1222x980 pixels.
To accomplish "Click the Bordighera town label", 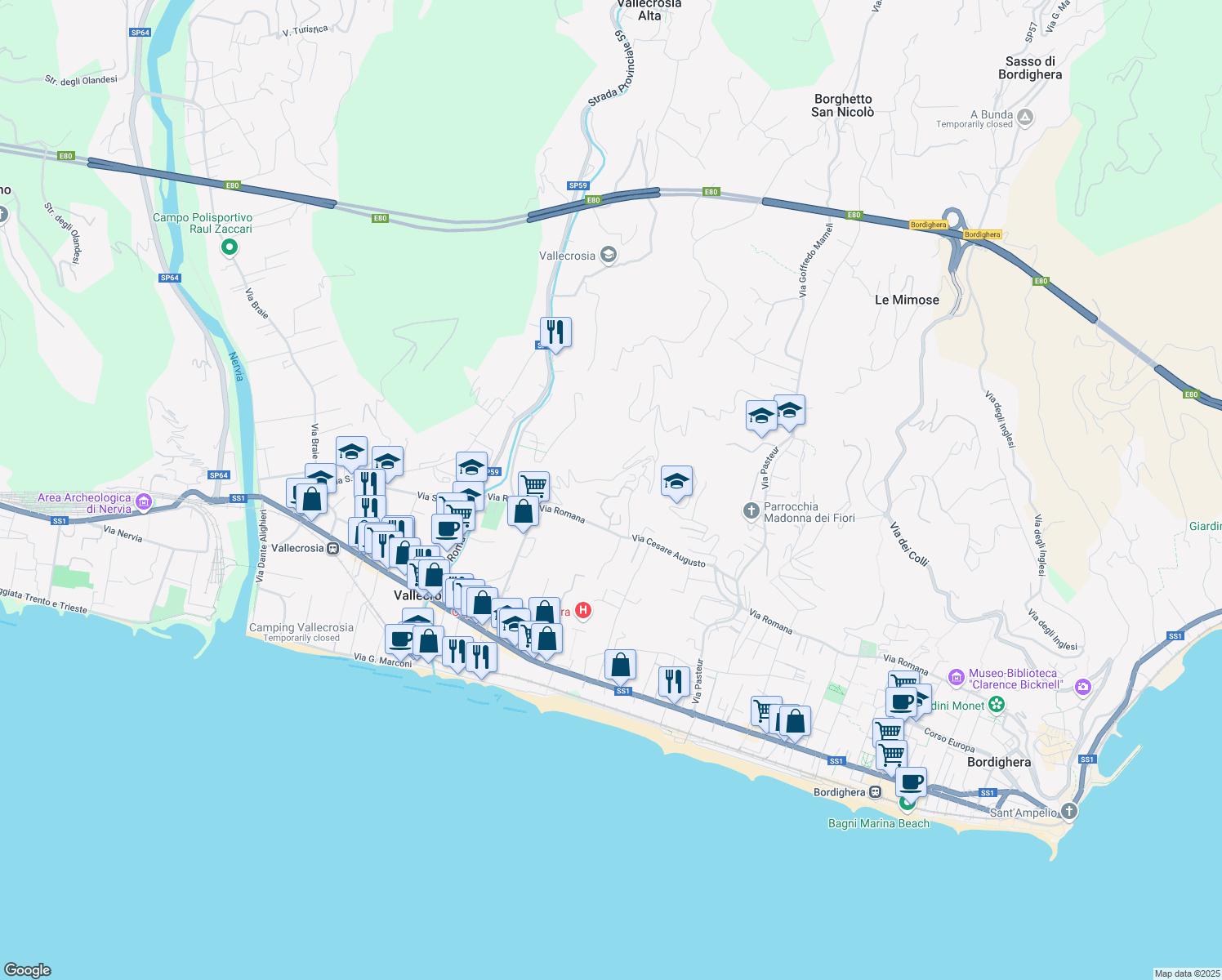I will (998, 762).
